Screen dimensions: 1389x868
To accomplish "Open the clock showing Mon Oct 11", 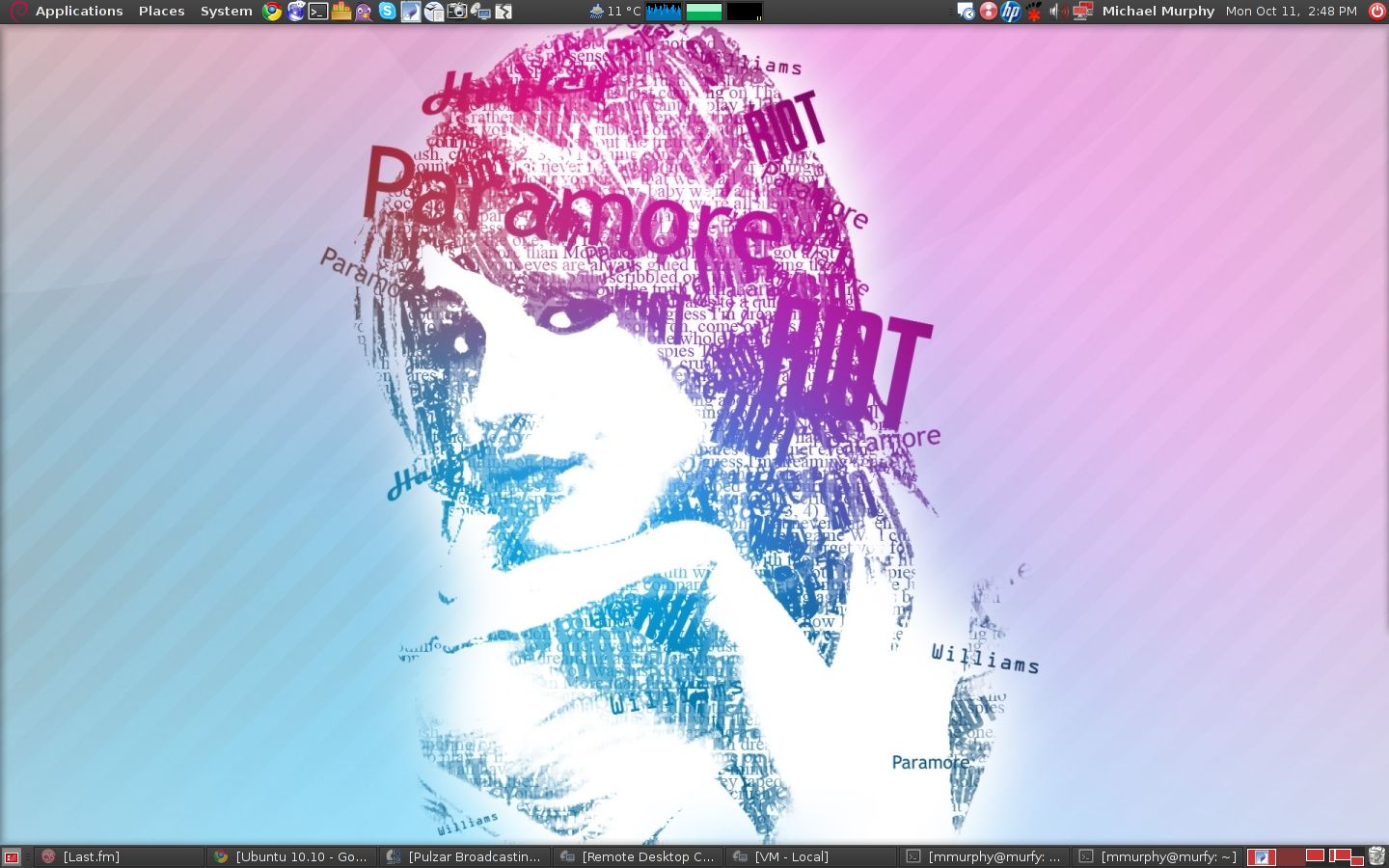I will coord(1291,12).
